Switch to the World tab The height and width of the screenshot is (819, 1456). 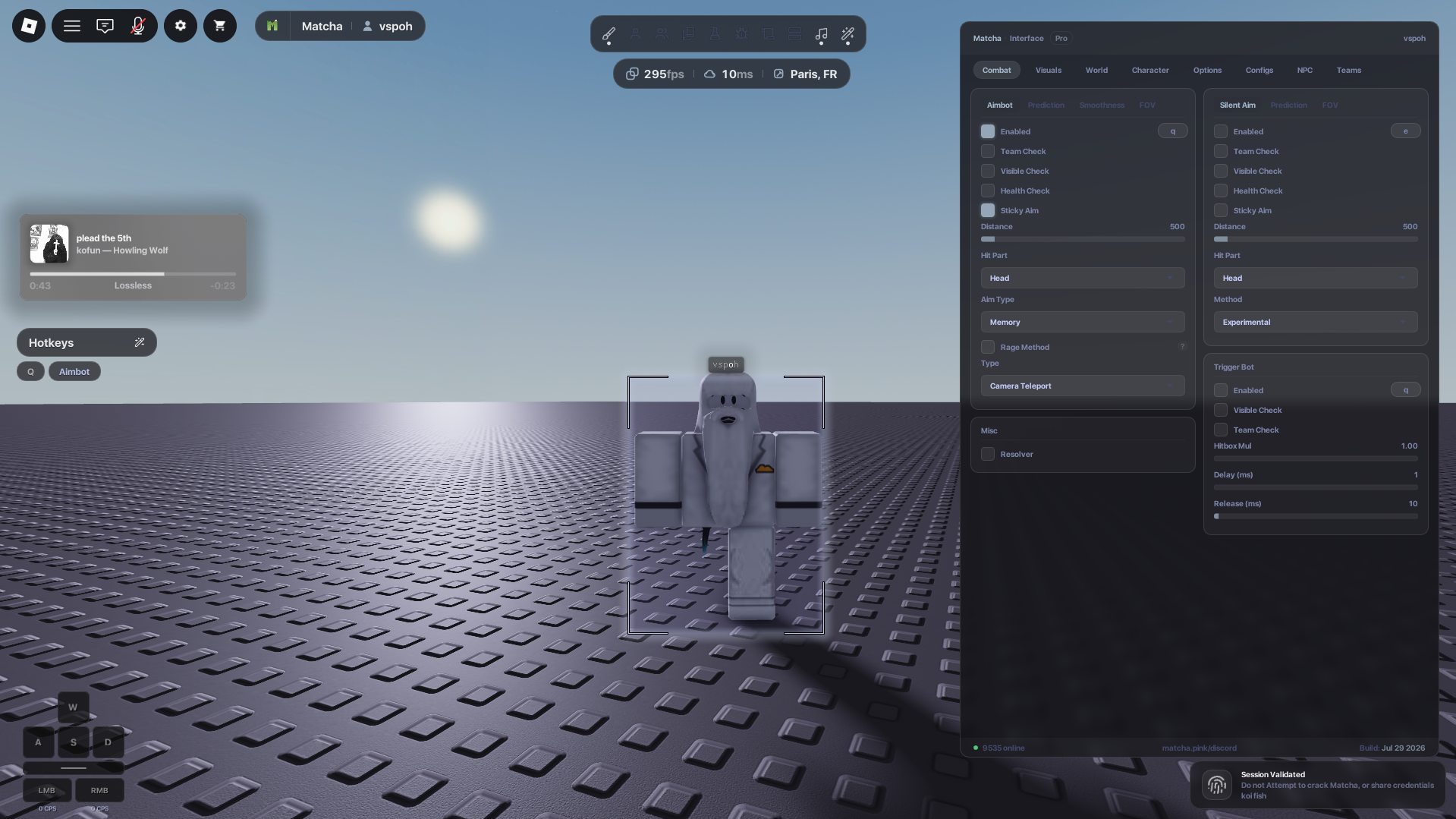(1096, 70)
